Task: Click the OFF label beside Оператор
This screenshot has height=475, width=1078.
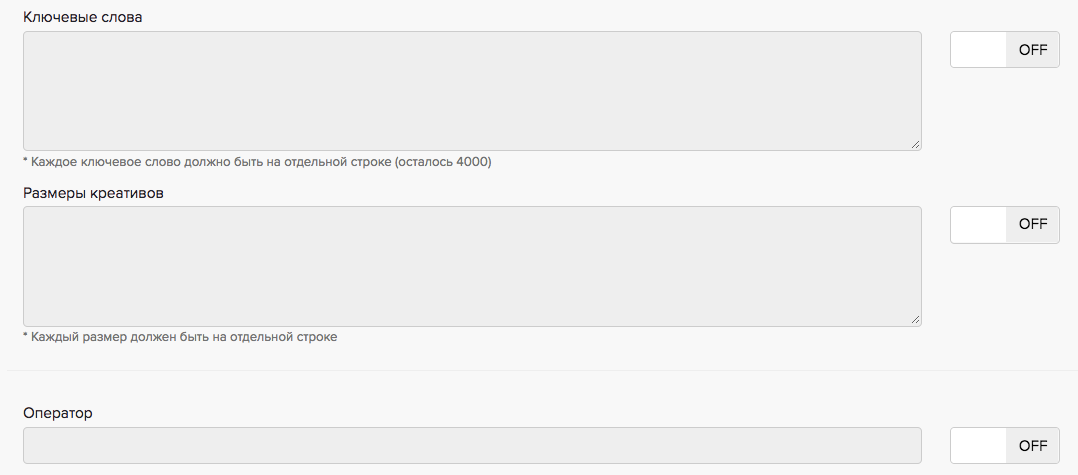Action: (1032, 446)
